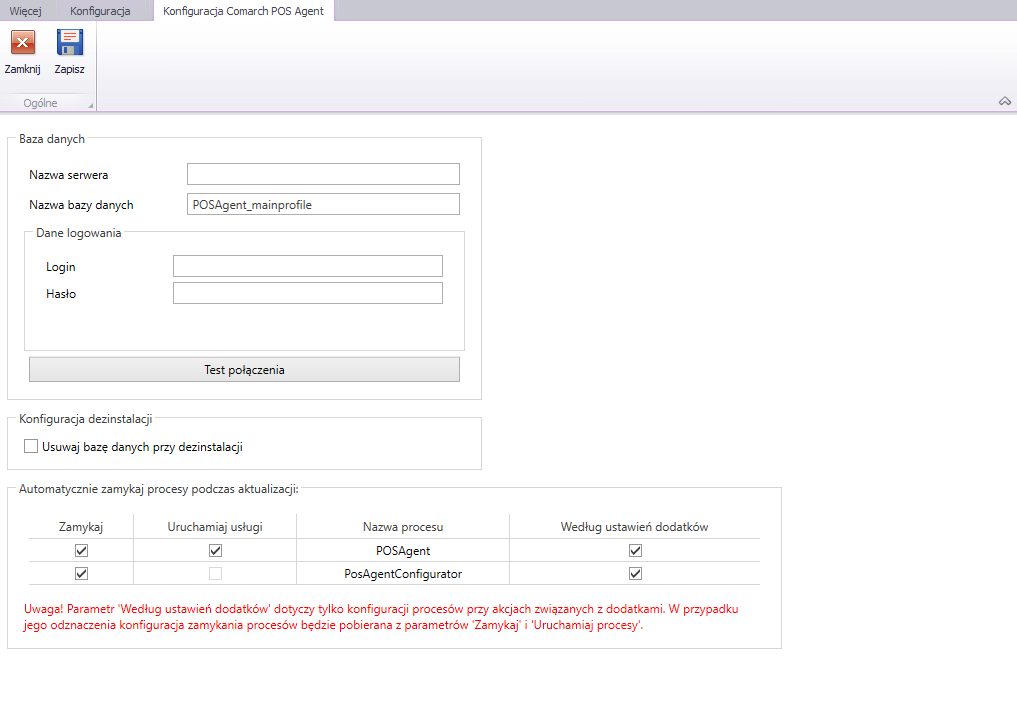Viewport: 1017px width, 705px height.
Task: Click the Nazwa serwera input field
Action: [323, 174]
